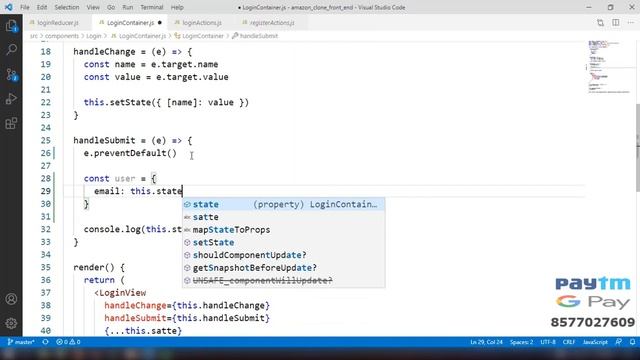Click line number 35 in gutter
The width and height of the screenshot is (640, 360).
(x=46, y=267)
